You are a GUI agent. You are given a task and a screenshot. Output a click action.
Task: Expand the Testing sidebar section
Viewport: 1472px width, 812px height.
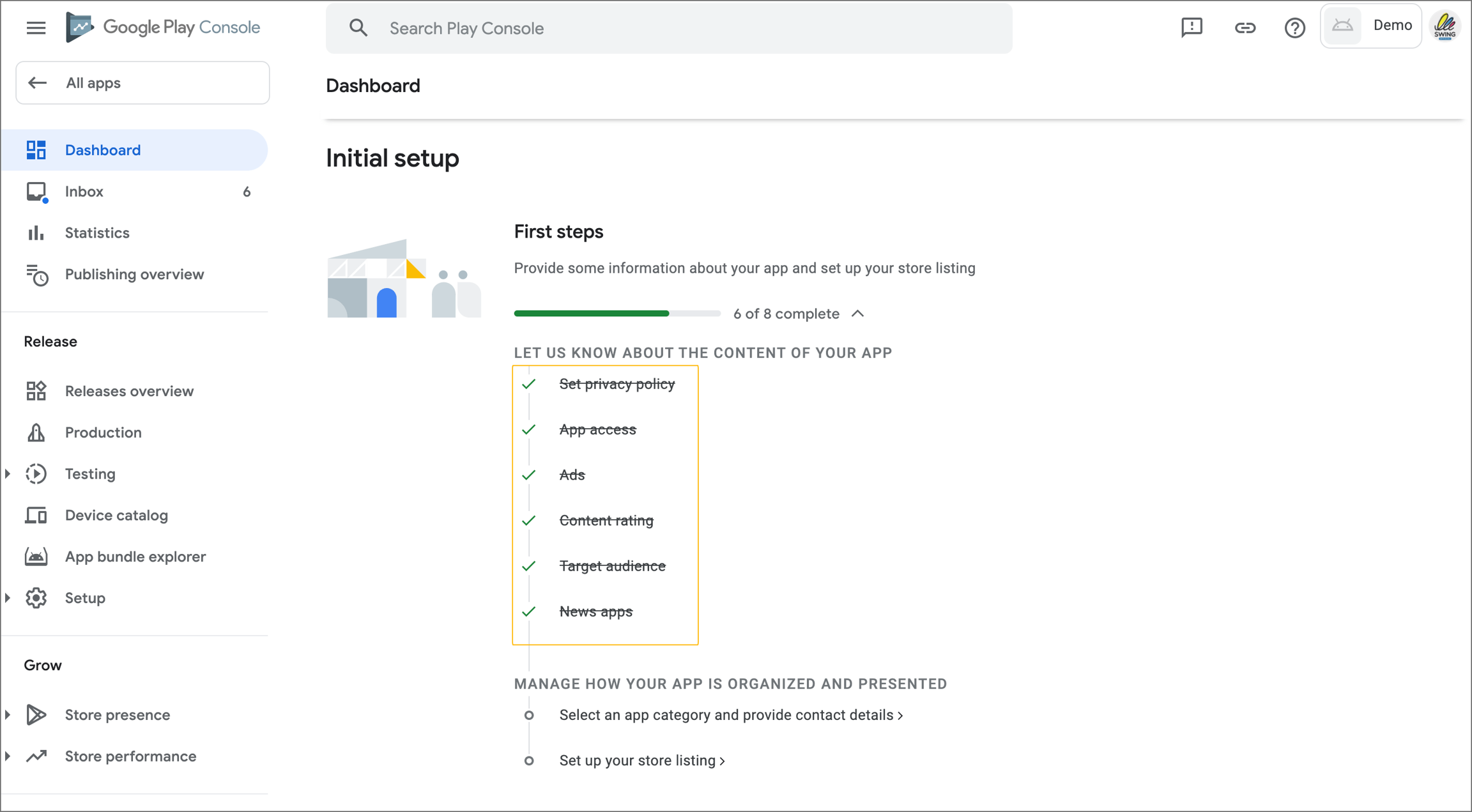tap(8, 474)
